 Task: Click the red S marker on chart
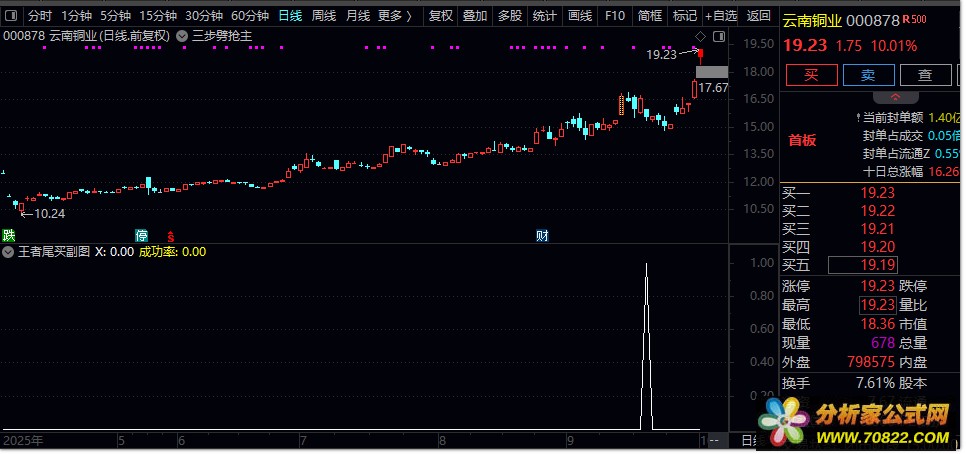171,236
